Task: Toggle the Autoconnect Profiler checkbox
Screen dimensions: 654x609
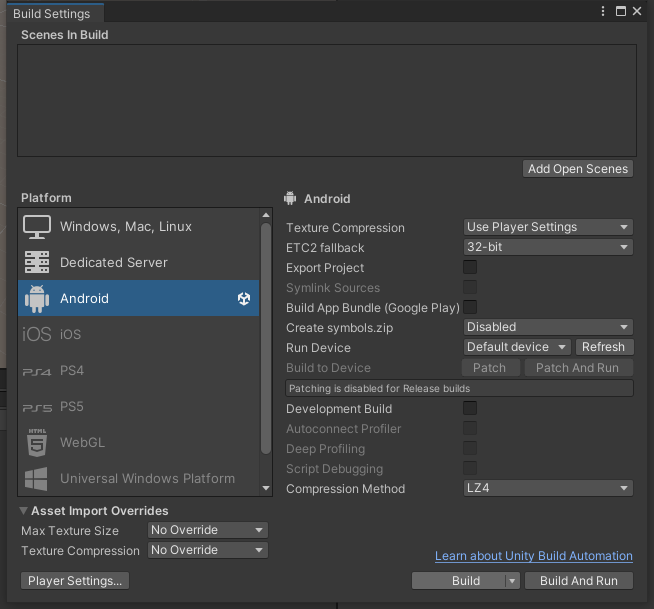Action: point(470,428)
